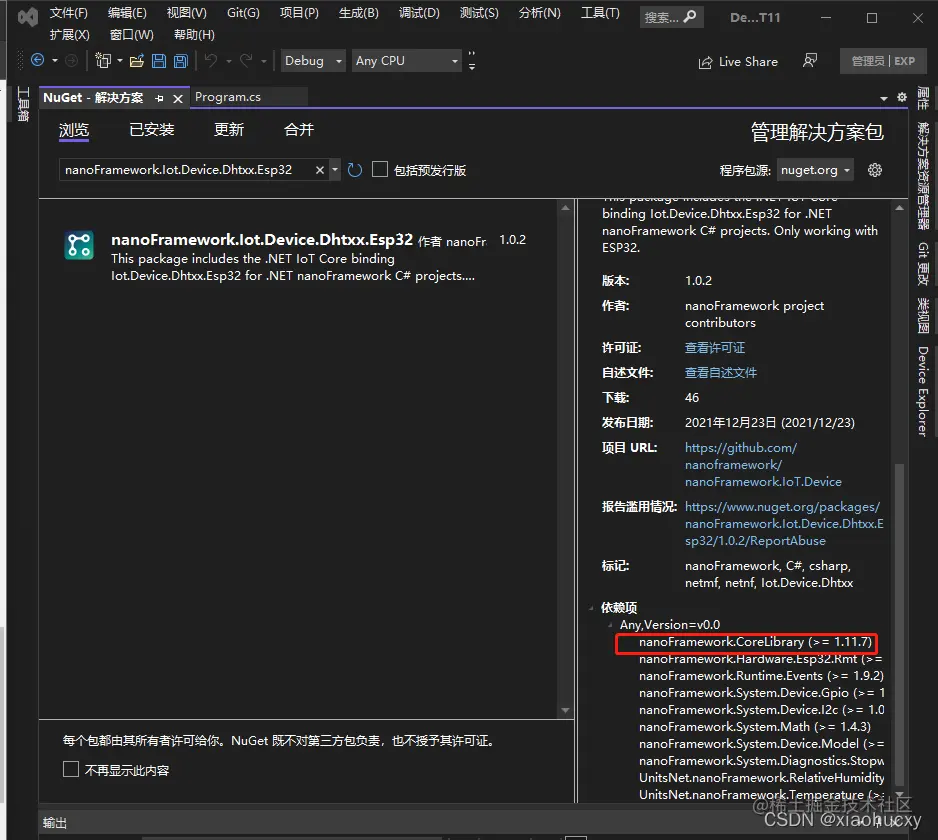The height and width of the screenshot is (840, 938).
Task: Open the Debug menu 调试(D)
Action: tap(419, 13)
